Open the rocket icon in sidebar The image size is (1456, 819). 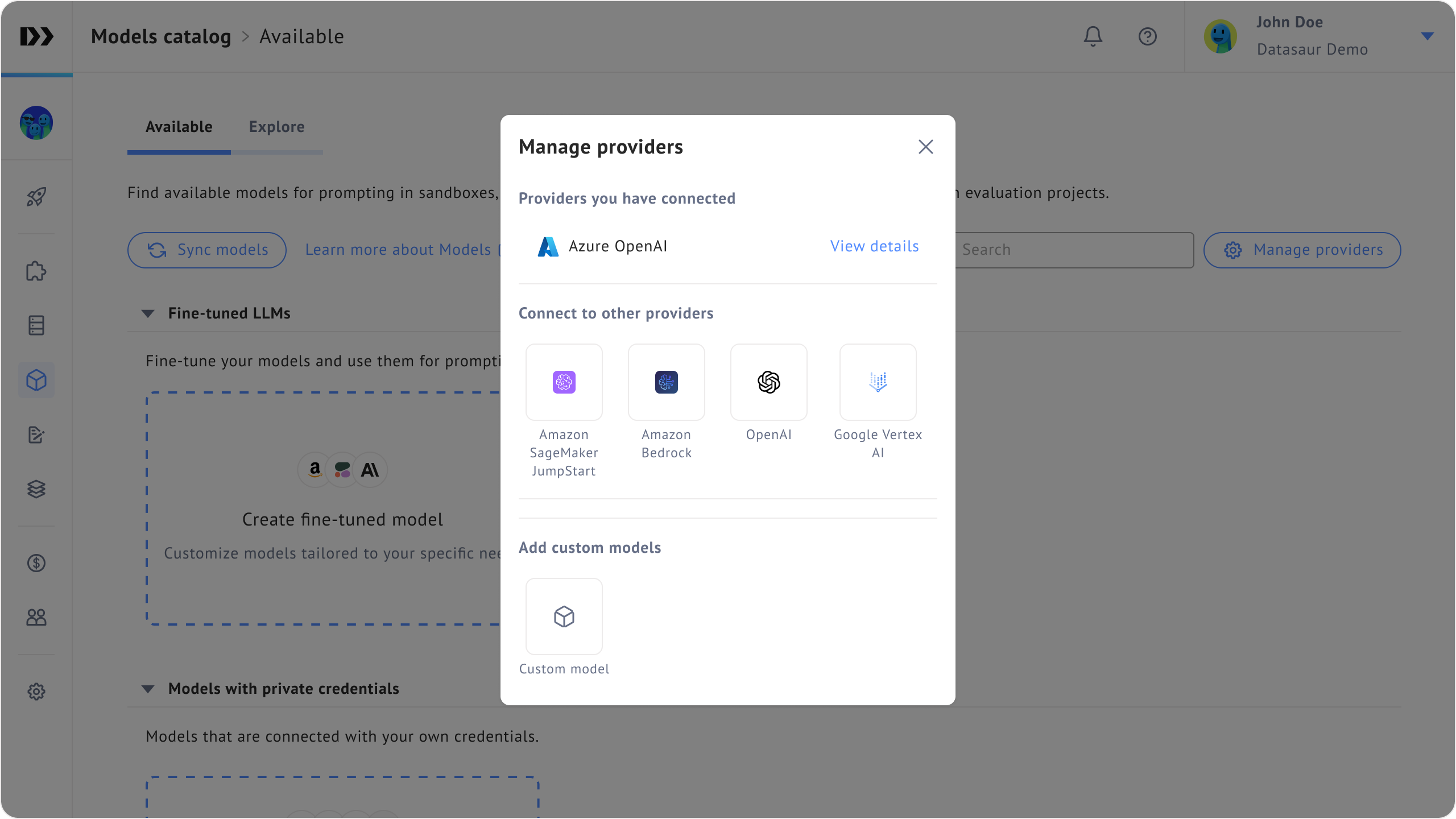[x=36, y=197]
